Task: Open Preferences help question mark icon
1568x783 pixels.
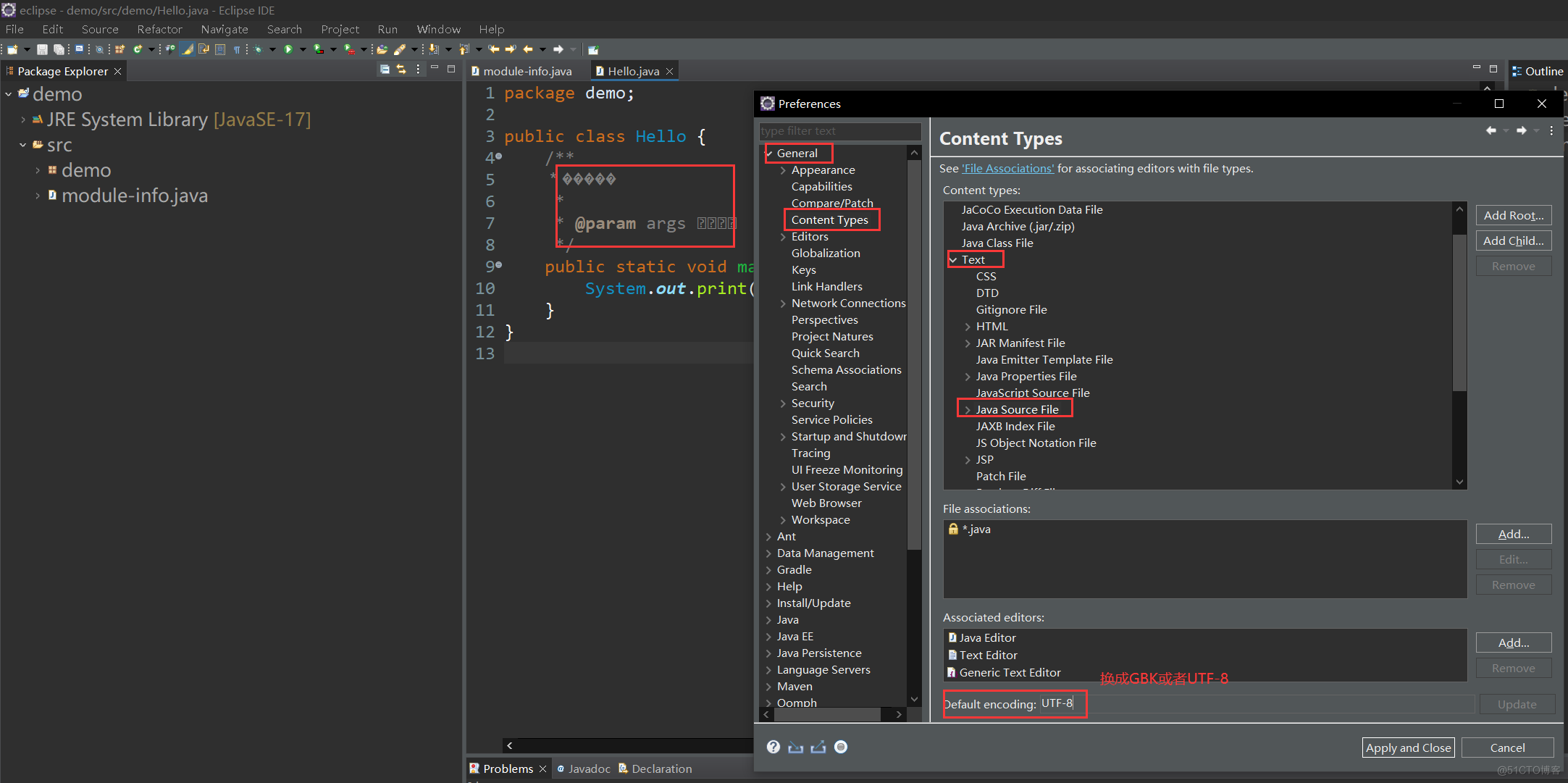Action: (773, 747)
